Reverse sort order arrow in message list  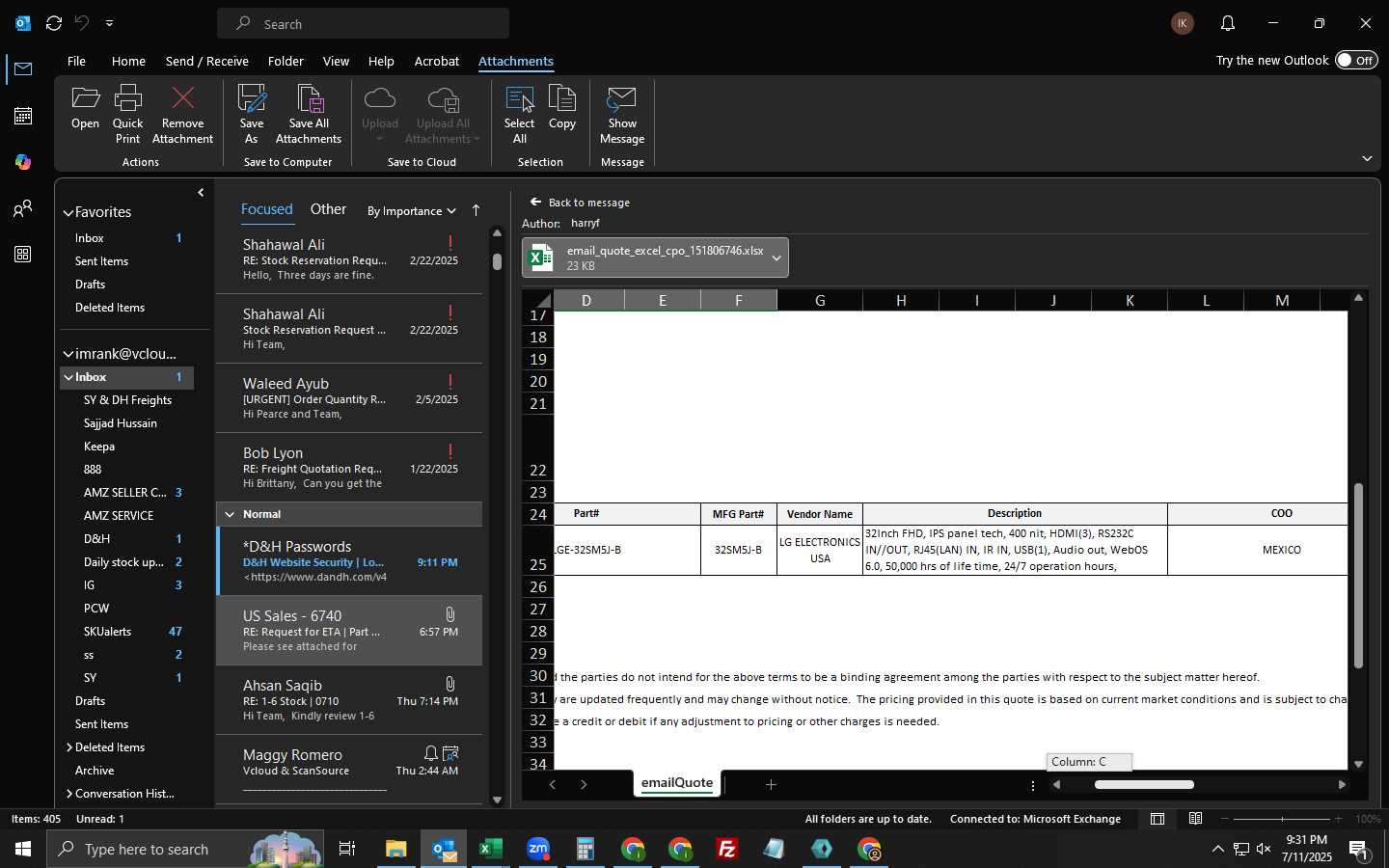pyautogui.click(x=476, y=210)
